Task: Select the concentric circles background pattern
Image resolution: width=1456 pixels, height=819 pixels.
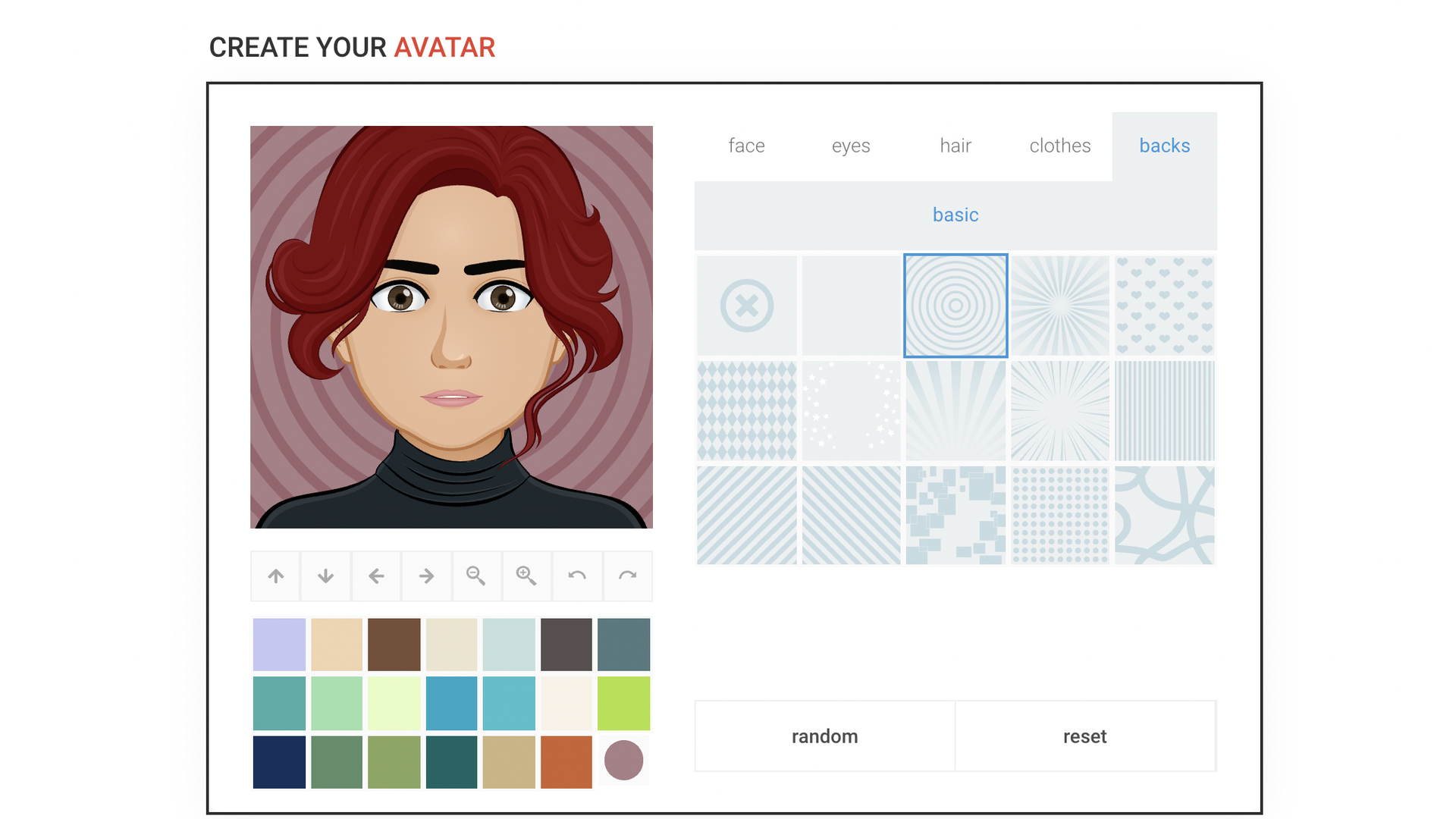Action: pyautogui.click(x=955, y=304)
